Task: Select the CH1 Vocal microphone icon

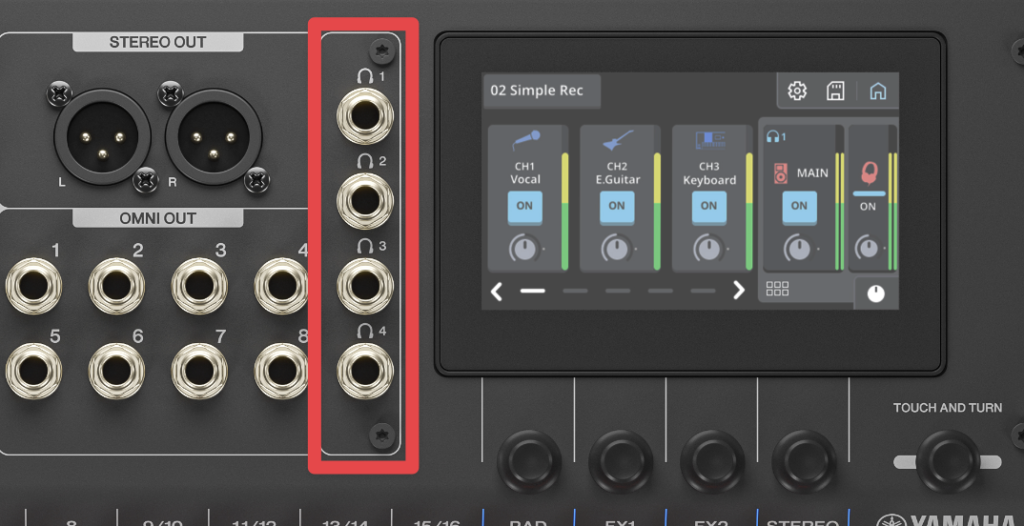Action: [x=526, y=141]
